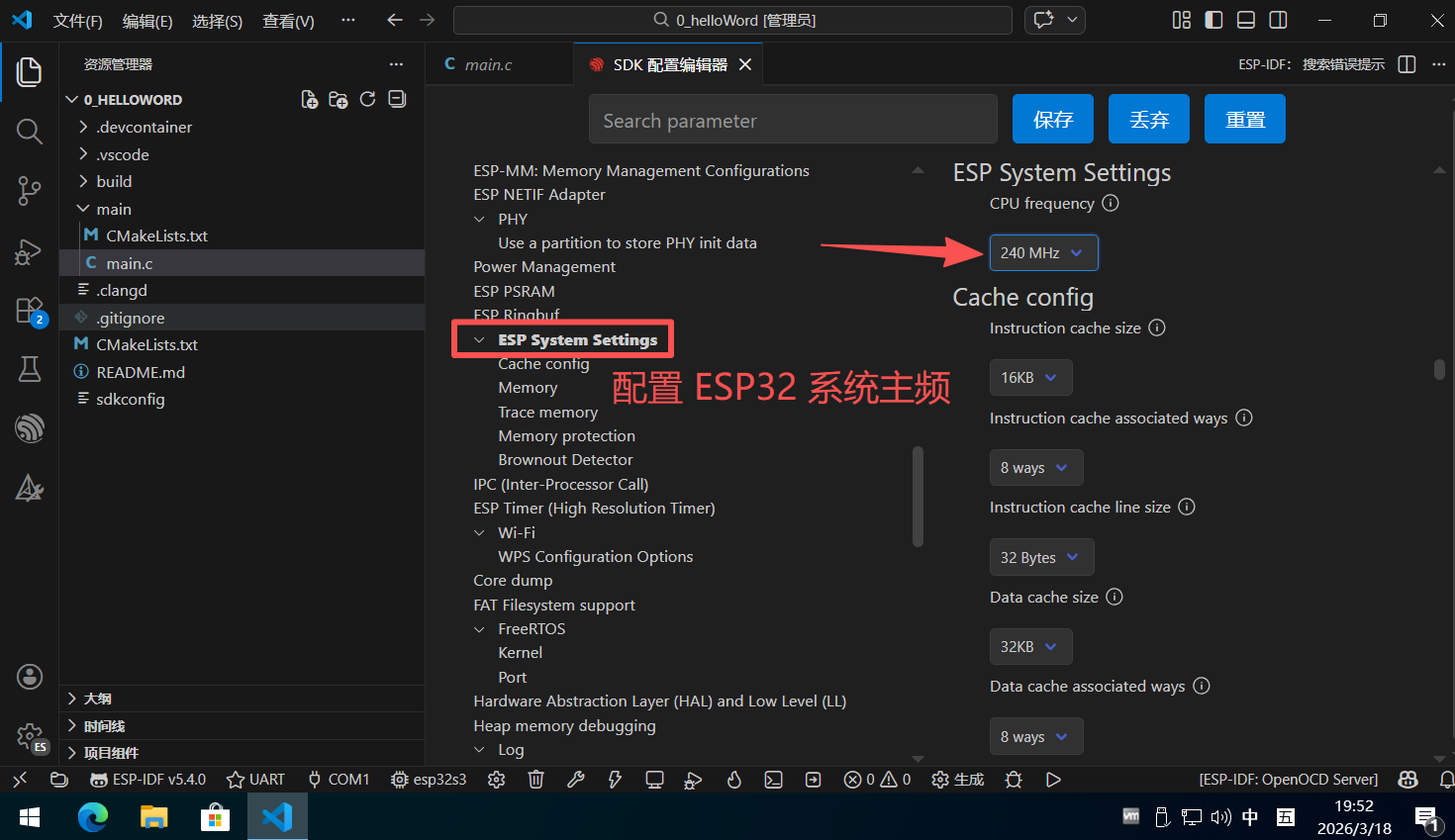Open the 选择(S) menu
The width and height of the screenshot is (1455, 840).
[x=218, y=21]
